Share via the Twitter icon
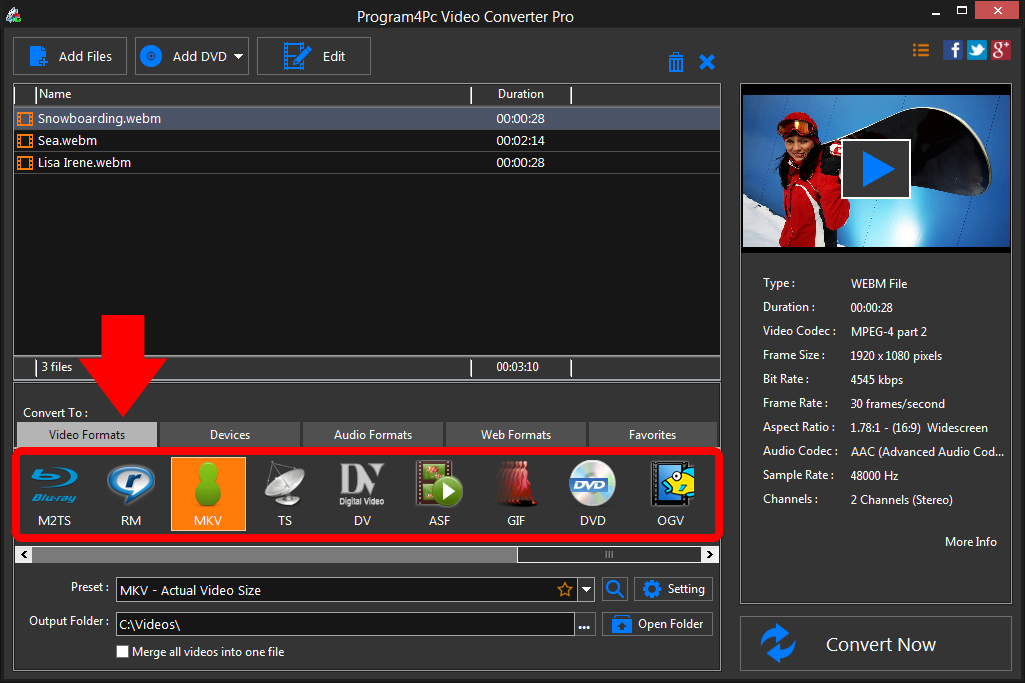Screen dimensions: 1025x683 [x=976, y=49]
